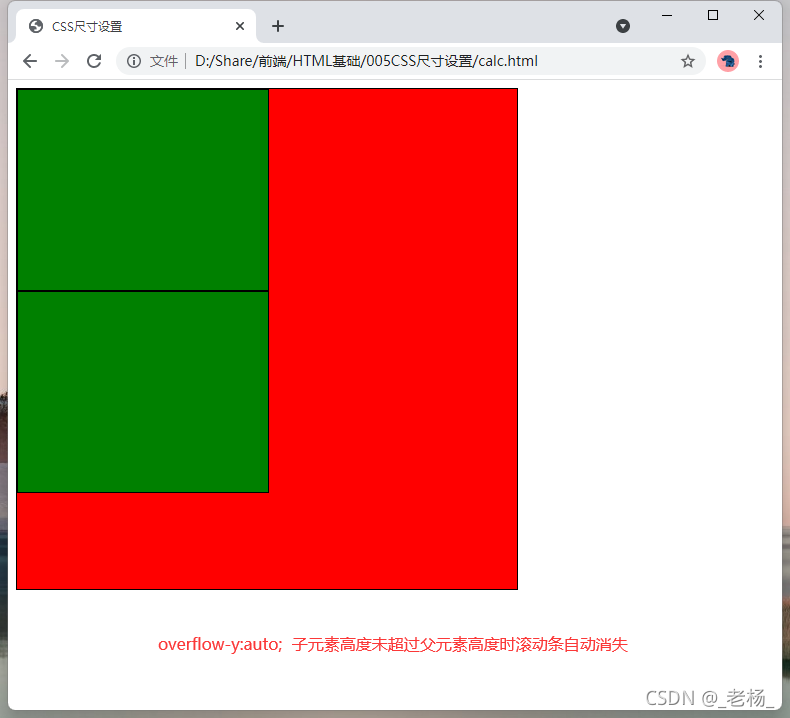
Task: Maximize the Chrome window
Action: 712,15
